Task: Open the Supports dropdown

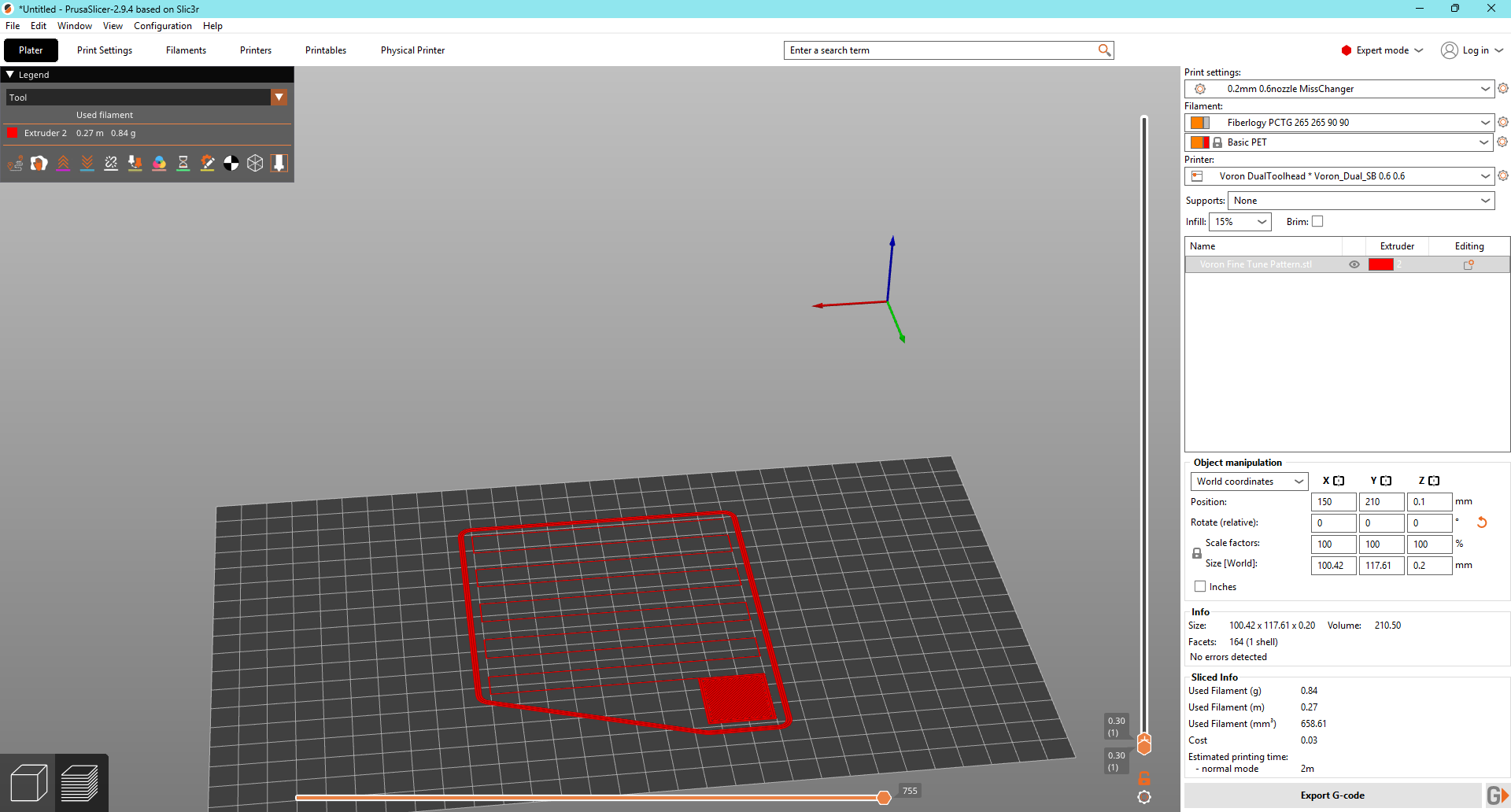Action: coord(1361,201)
